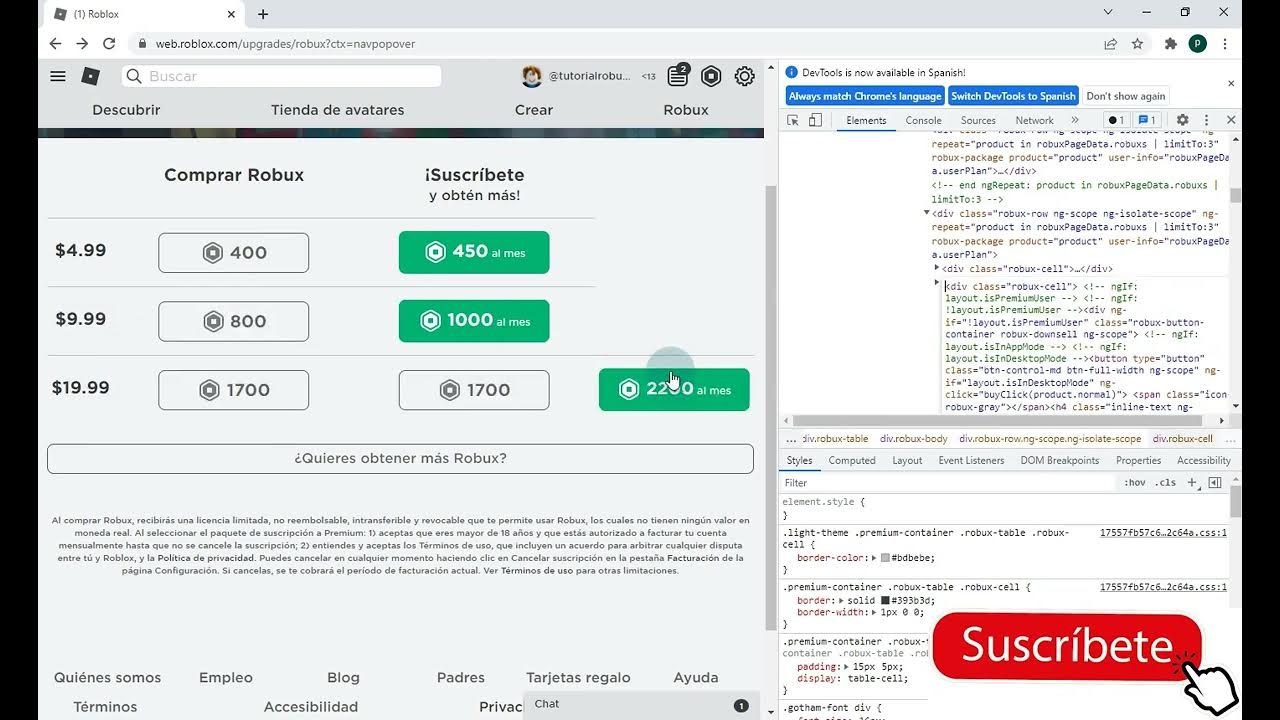The width and height of the screenshot is (1280, 720).
Task: Open Chrome extensions puzzle icon
Action: pos(1171,44)
